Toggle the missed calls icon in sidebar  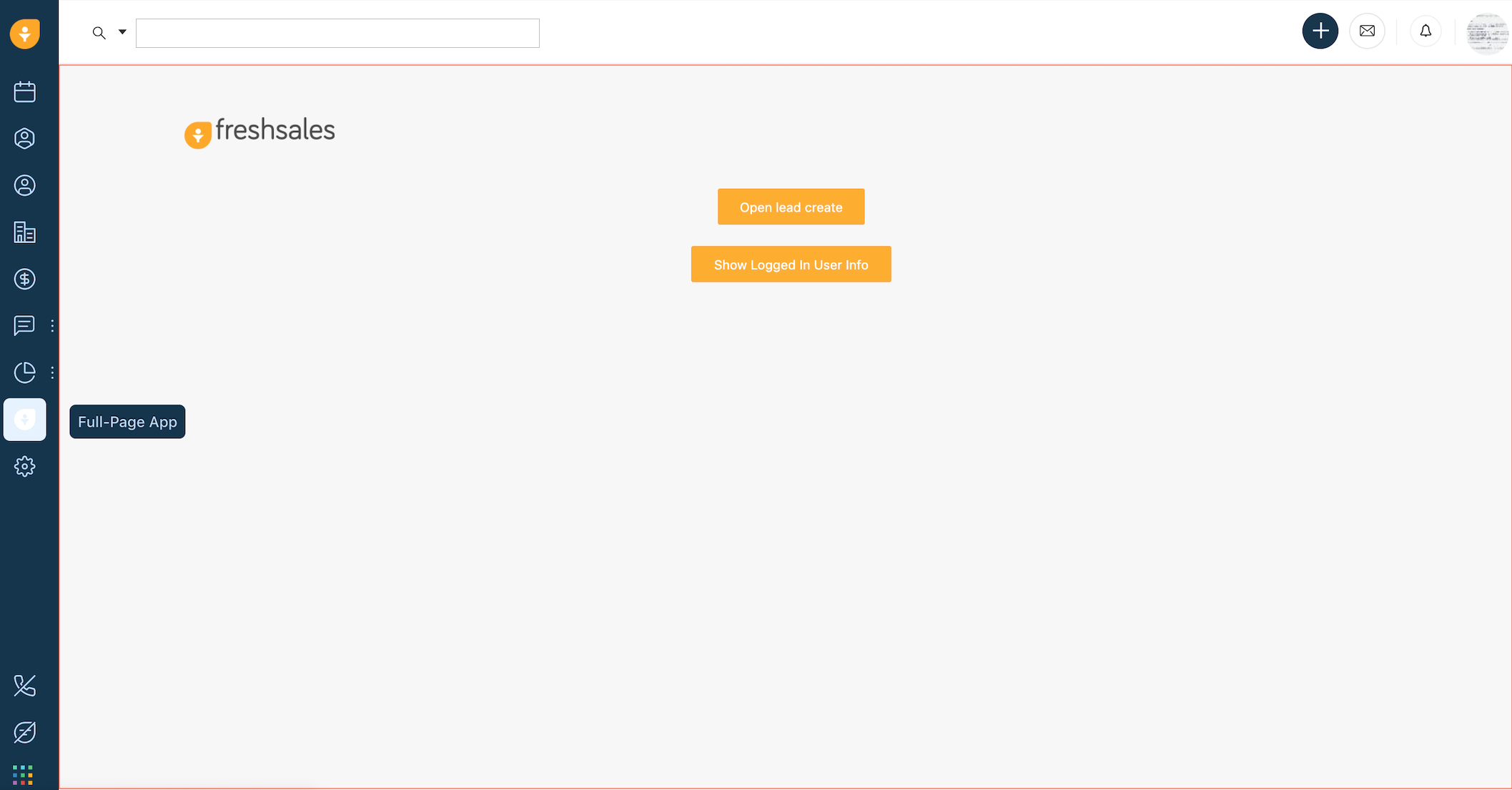tap(25, 685)
